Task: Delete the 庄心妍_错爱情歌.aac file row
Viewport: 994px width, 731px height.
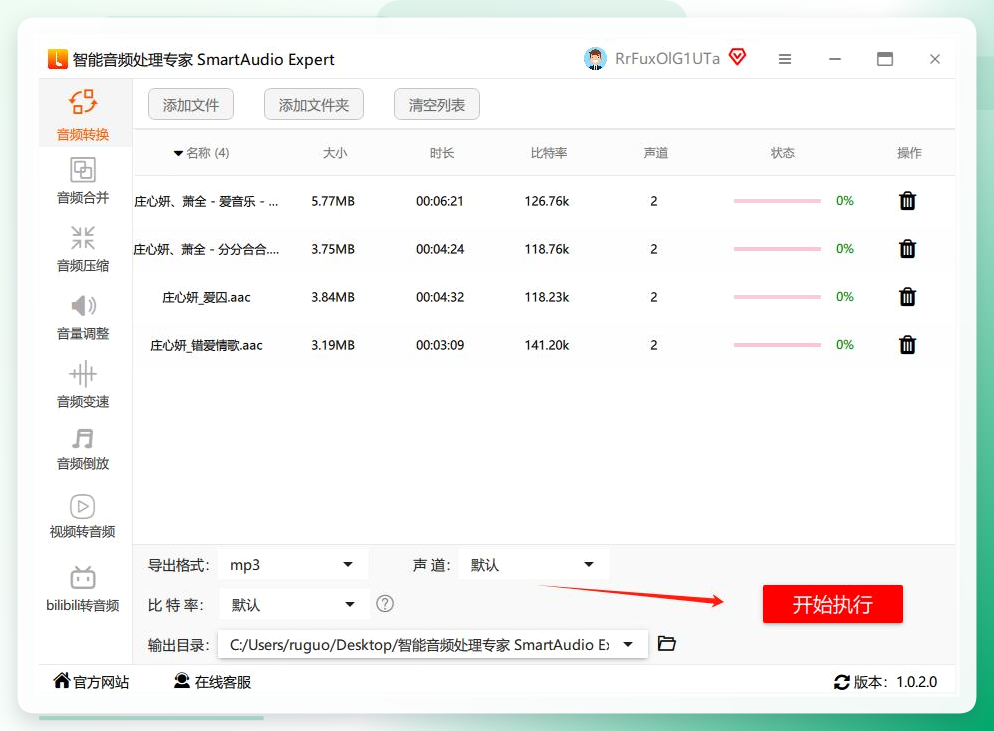Action: click(x=907, y=345)
